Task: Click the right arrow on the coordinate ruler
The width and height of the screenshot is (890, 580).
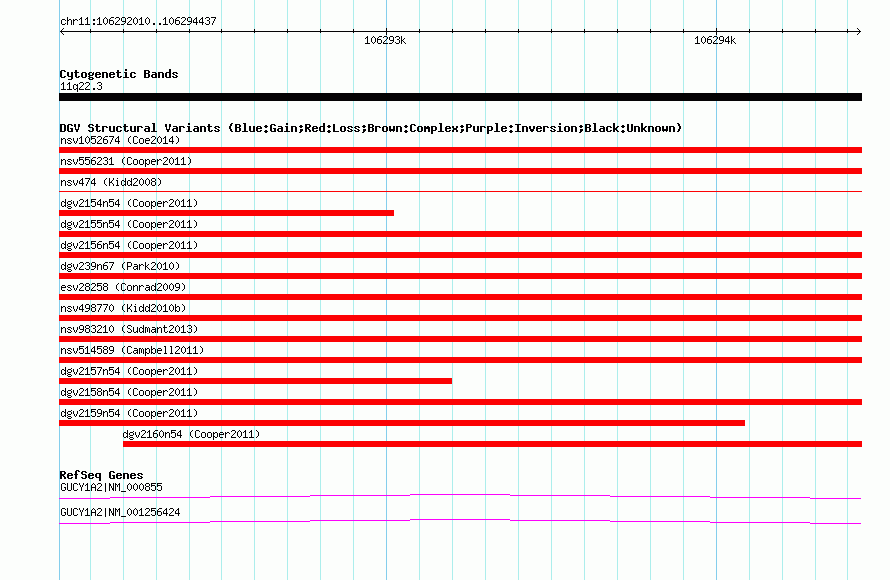Action: click(x=858, y=31)
